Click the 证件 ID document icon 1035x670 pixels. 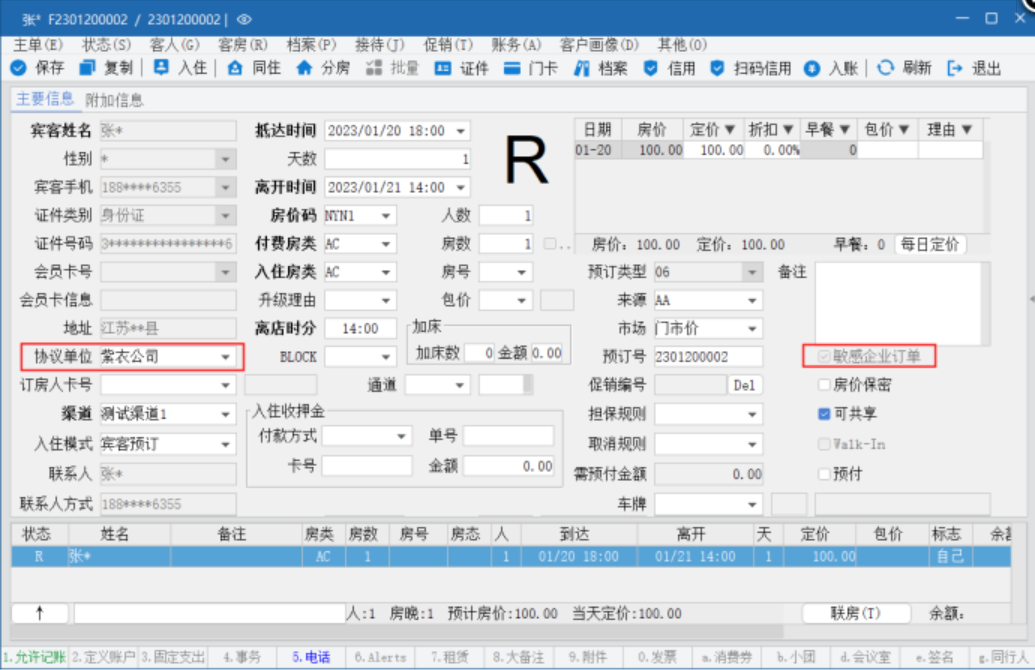[442, 68]
